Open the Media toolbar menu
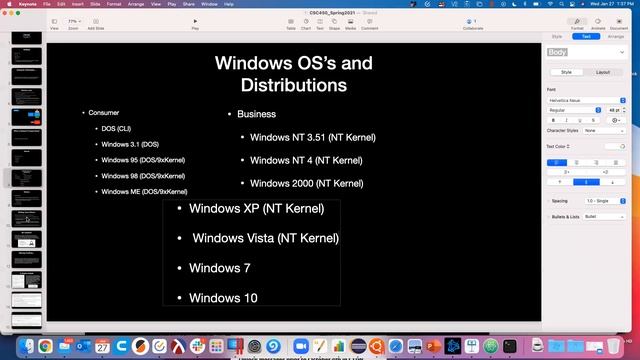This screenshot has width=640, height=360. click(x=350, y=24)
